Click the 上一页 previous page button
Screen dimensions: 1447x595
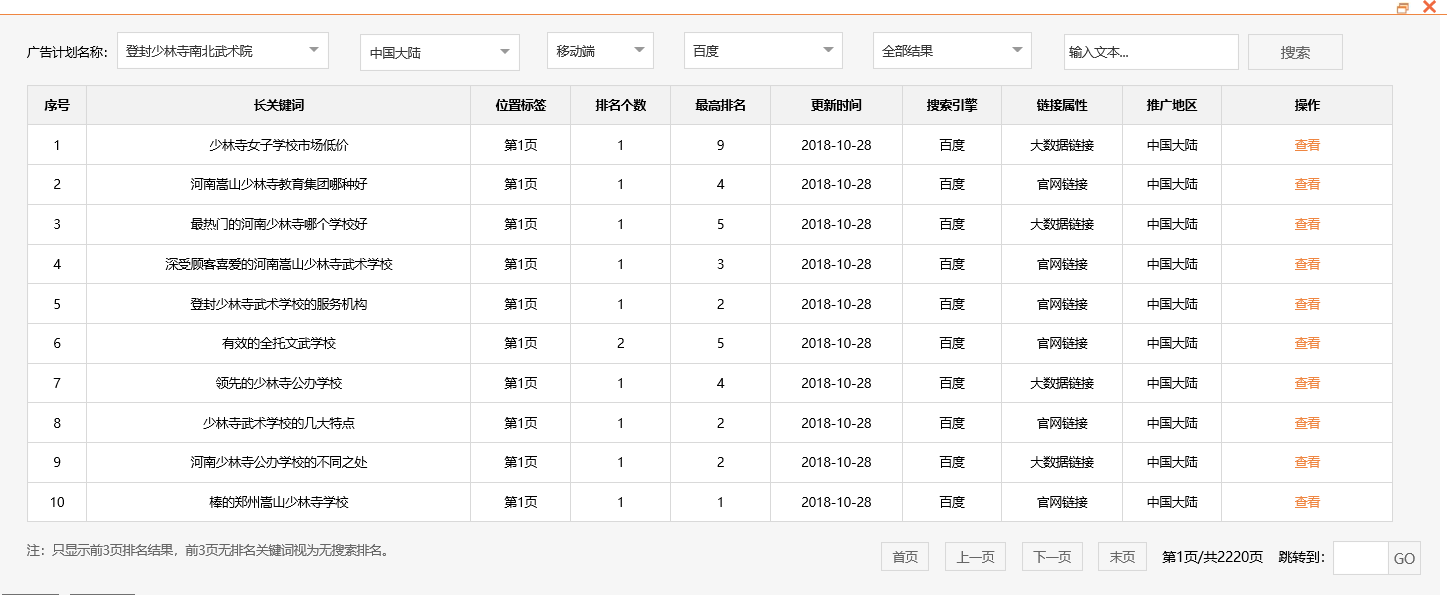(974, 556)
